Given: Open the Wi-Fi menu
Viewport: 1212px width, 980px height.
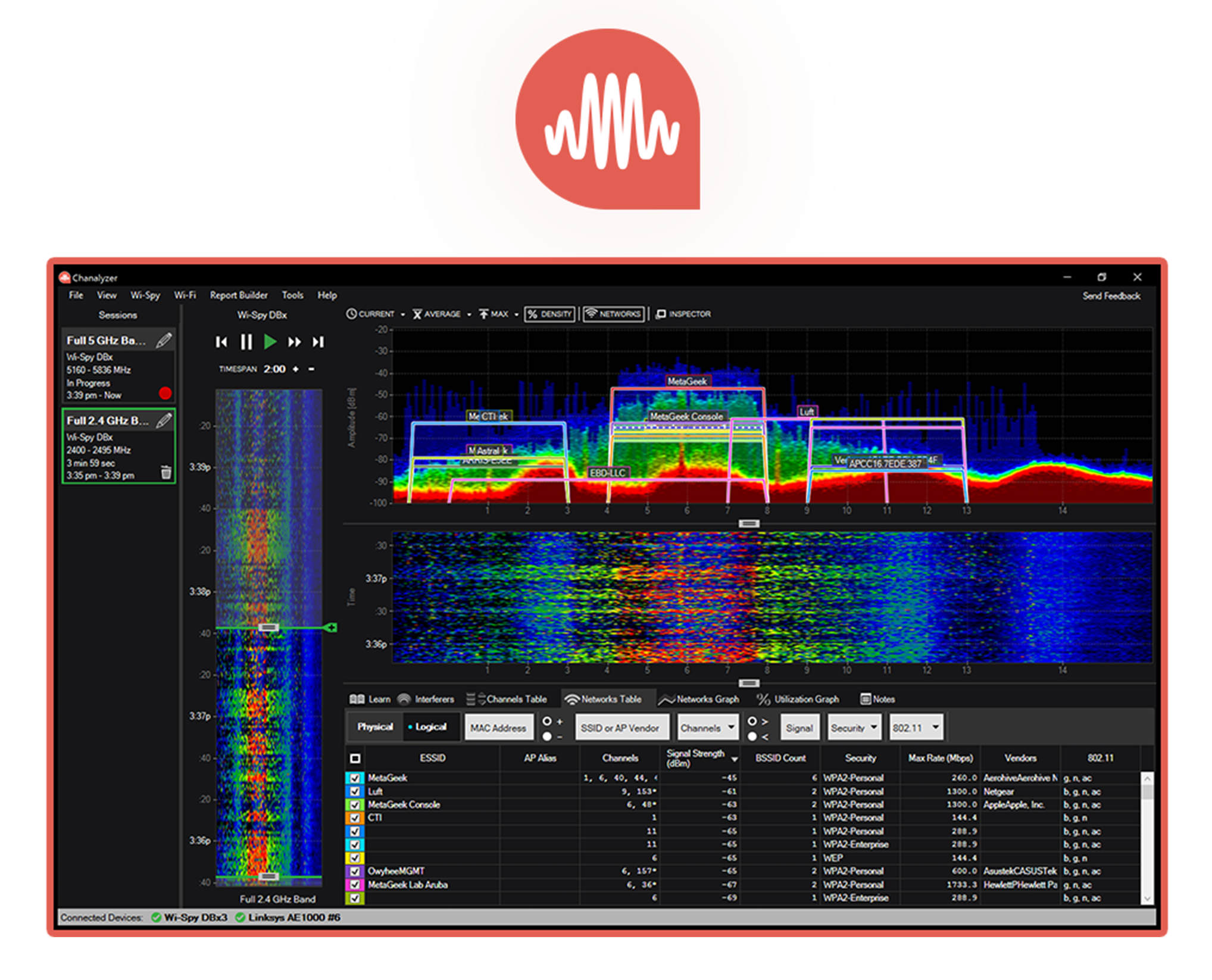Looking at the screenshot, I should [x=185, y=295].
